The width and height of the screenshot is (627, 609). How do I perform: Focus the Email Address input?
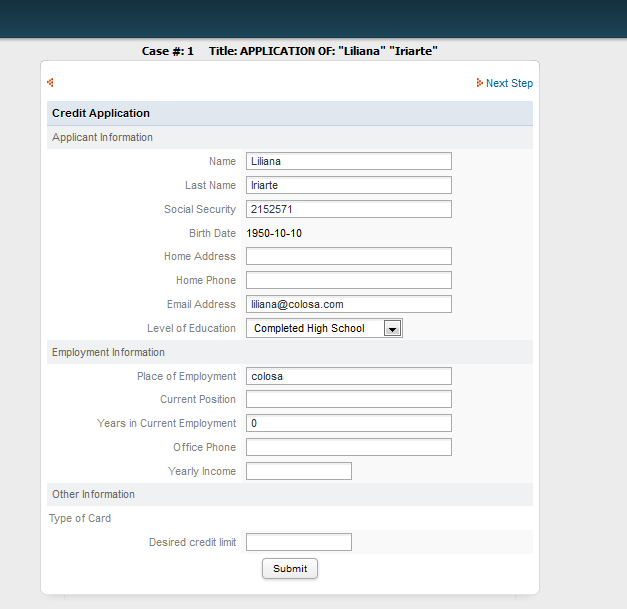pyautogui.click(x=348, y=304)
